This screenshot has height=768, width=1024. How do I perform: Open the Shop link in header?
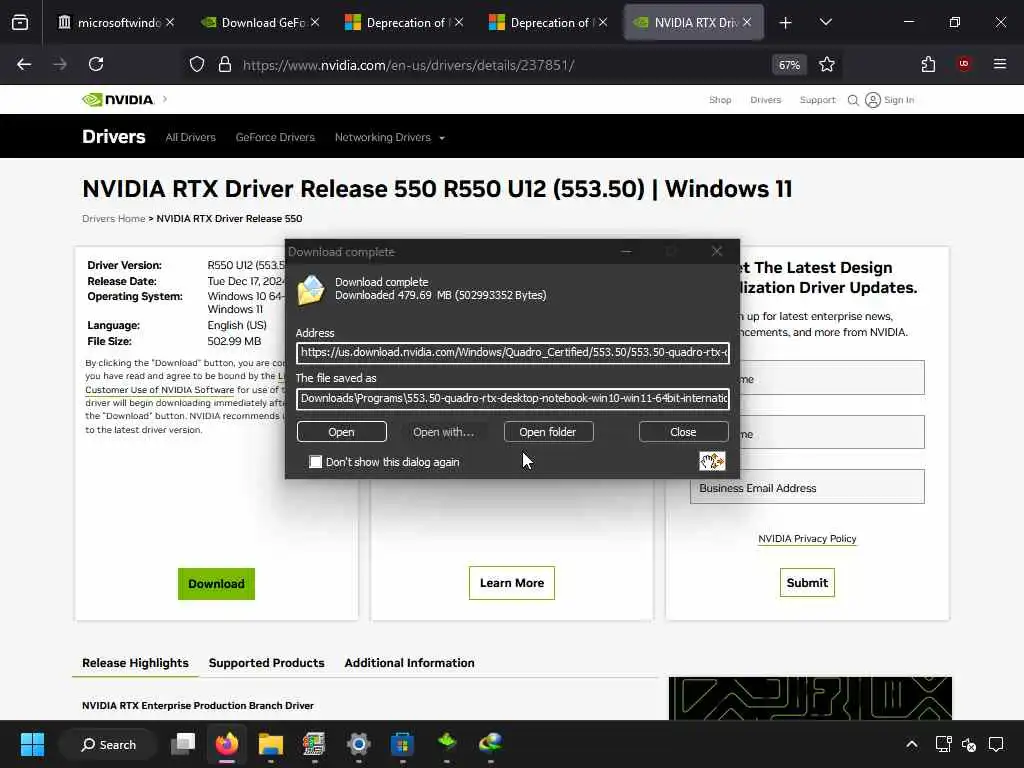(x=720, y=100)
